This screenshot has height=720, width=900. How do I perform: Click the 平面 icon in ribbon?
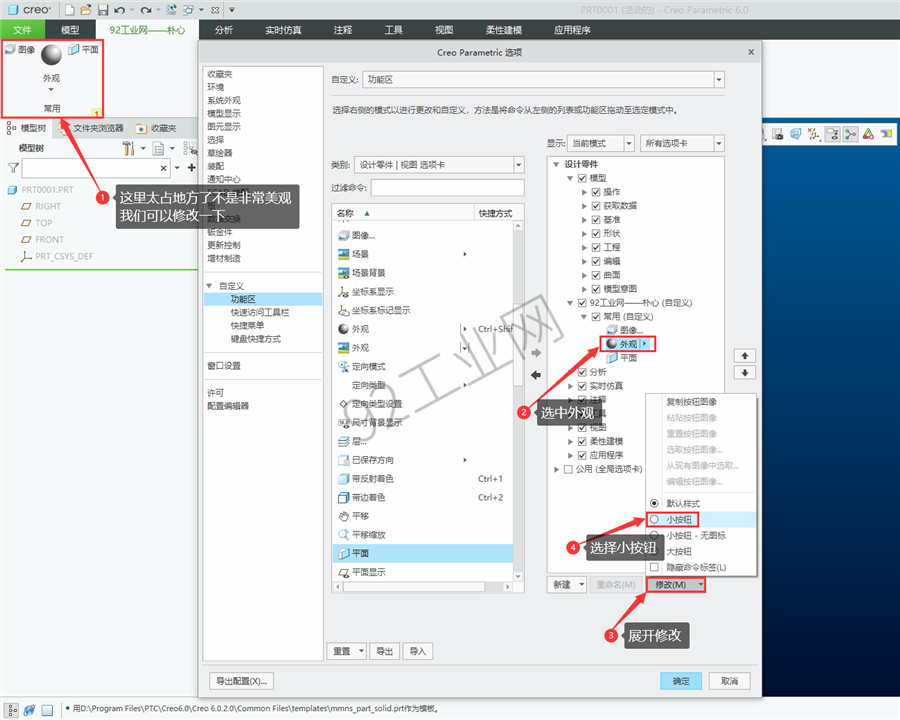(73, 49)
